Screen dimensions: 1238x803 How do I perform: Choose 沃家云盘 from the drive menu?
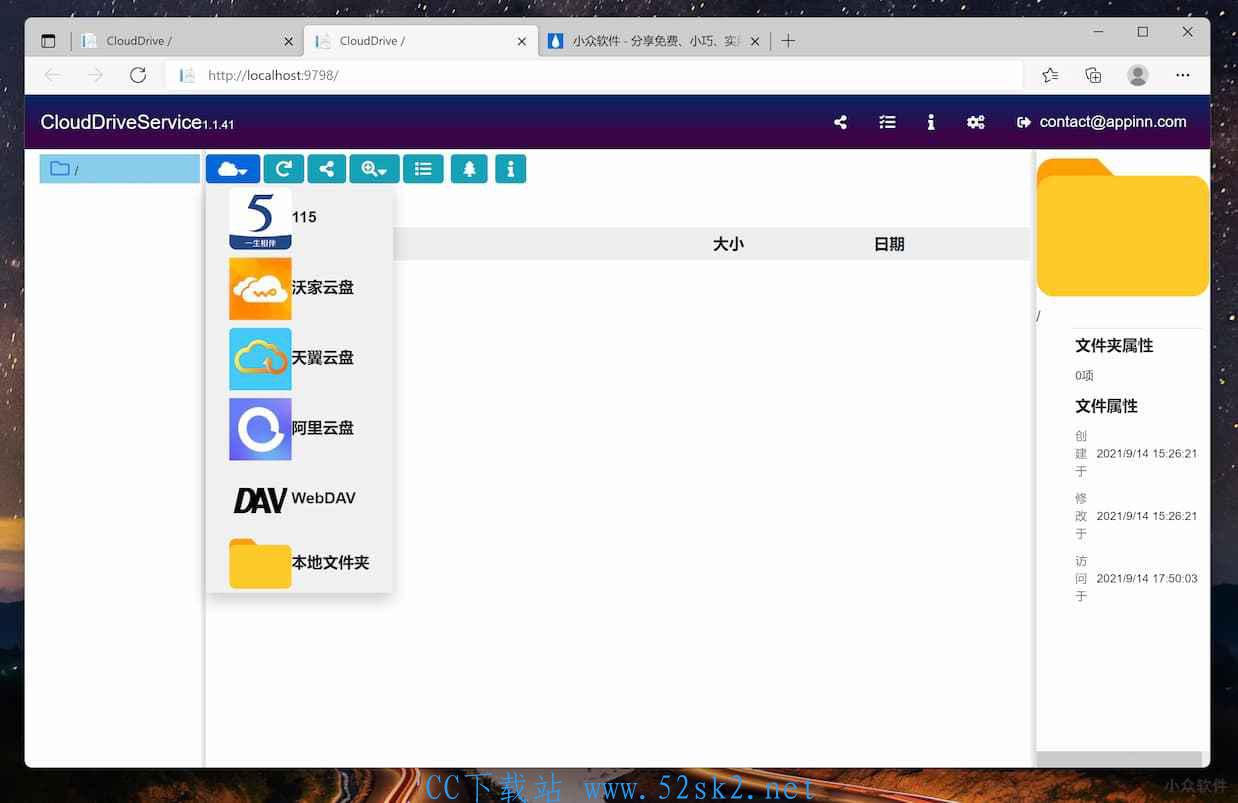298,288
